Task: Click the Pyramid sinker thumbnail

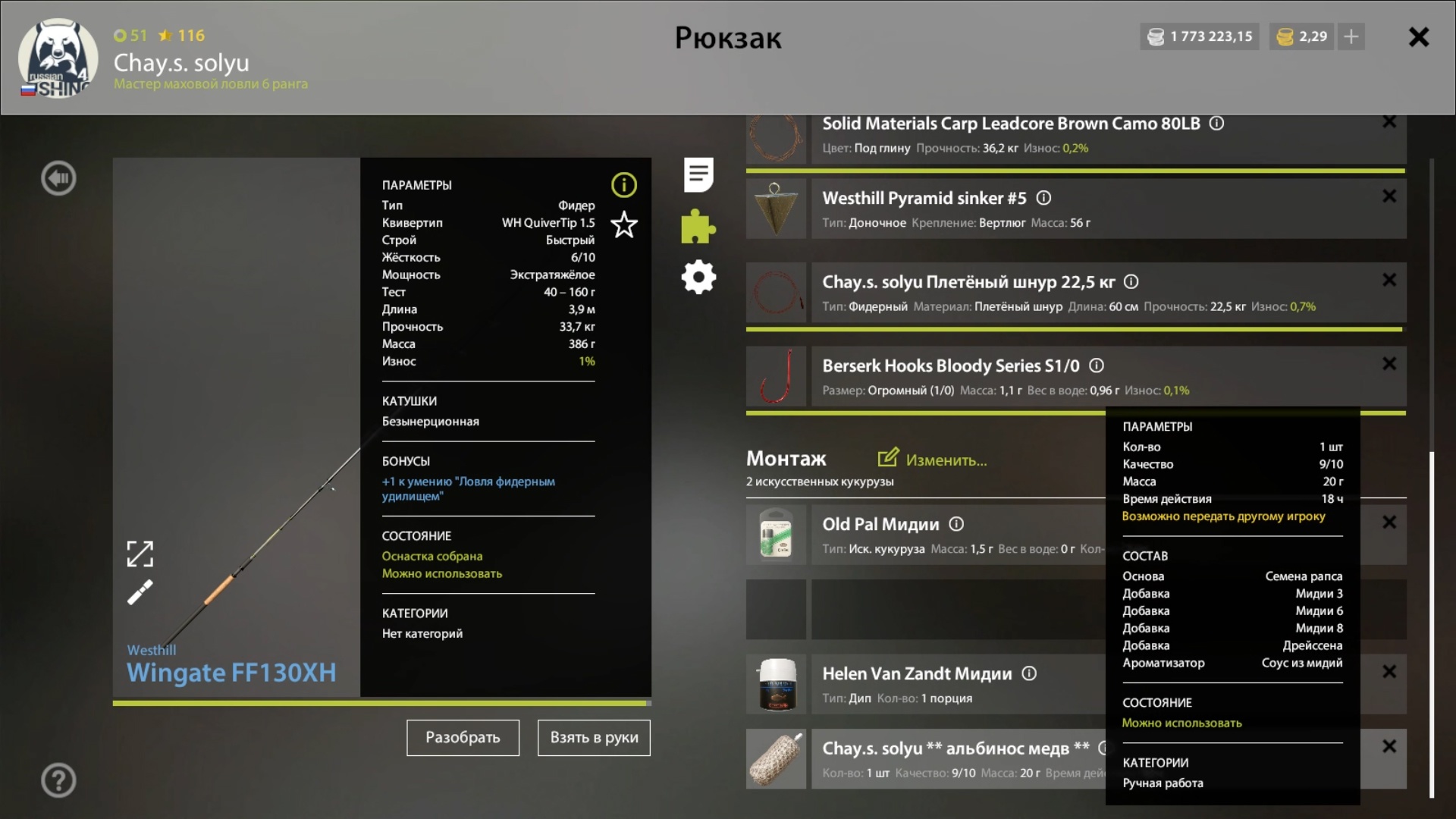Action: pyautogui.click(x=776, y=209)
